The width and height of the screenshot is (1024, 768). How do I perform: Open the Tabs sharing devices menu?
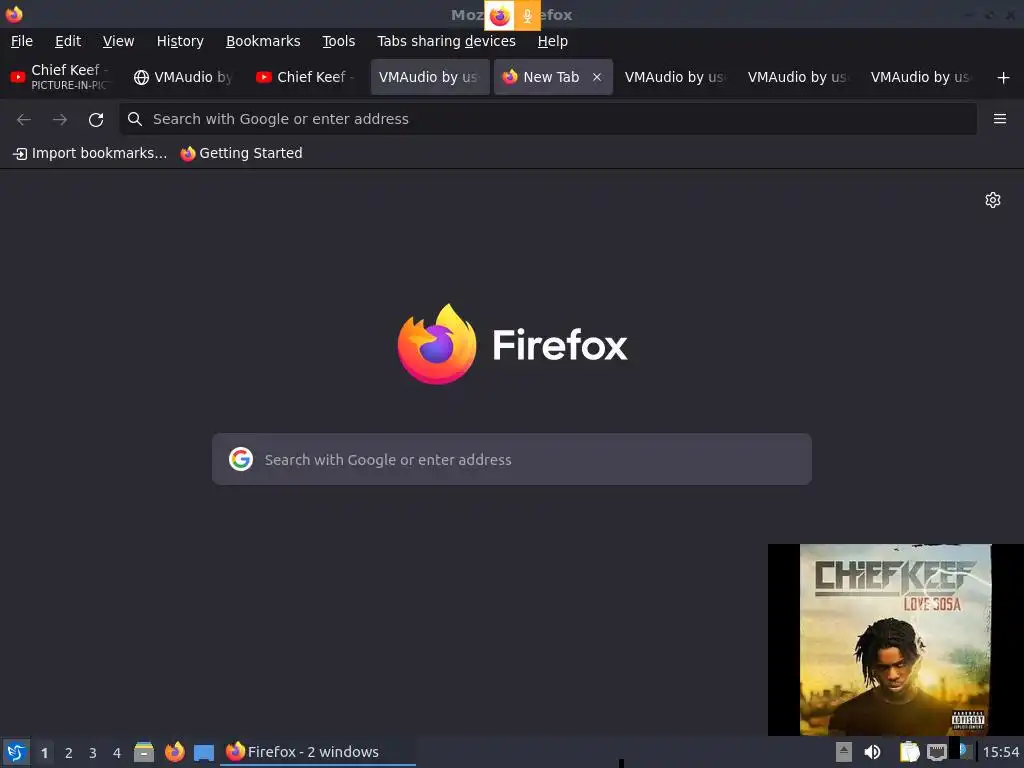(x=446, y=41)
